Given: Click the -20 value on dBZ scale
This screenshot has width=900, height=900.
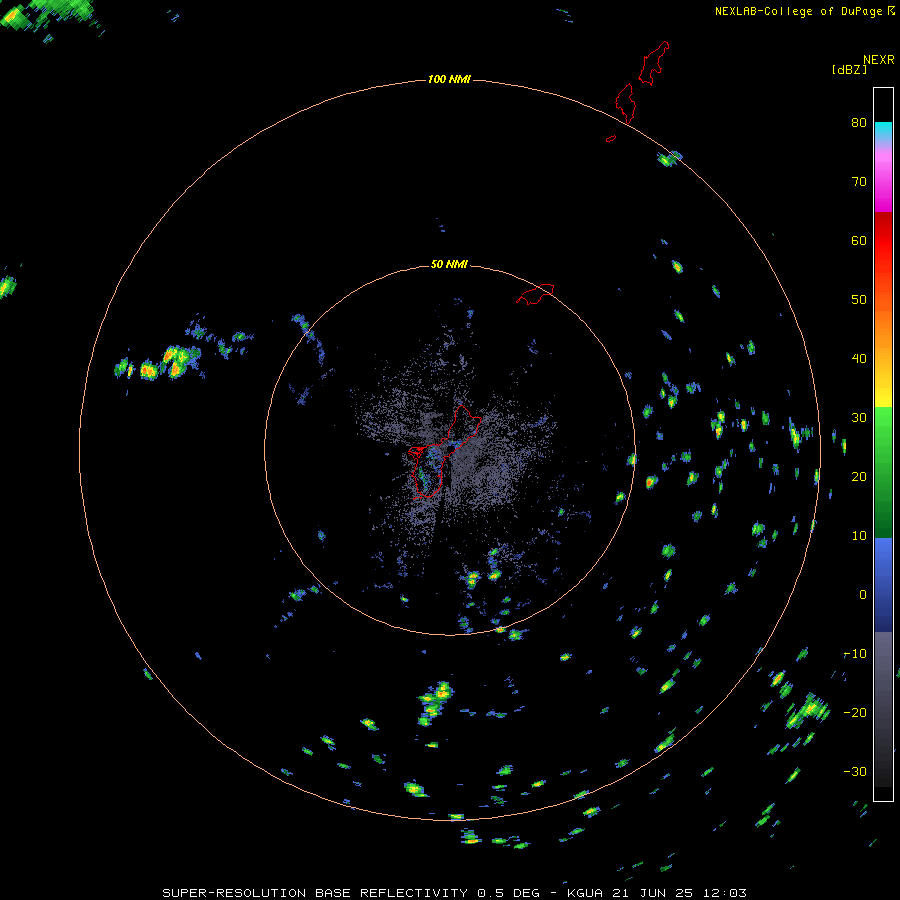Looking at the screenshot, I should pyautogui.click(x=855, y=713).
